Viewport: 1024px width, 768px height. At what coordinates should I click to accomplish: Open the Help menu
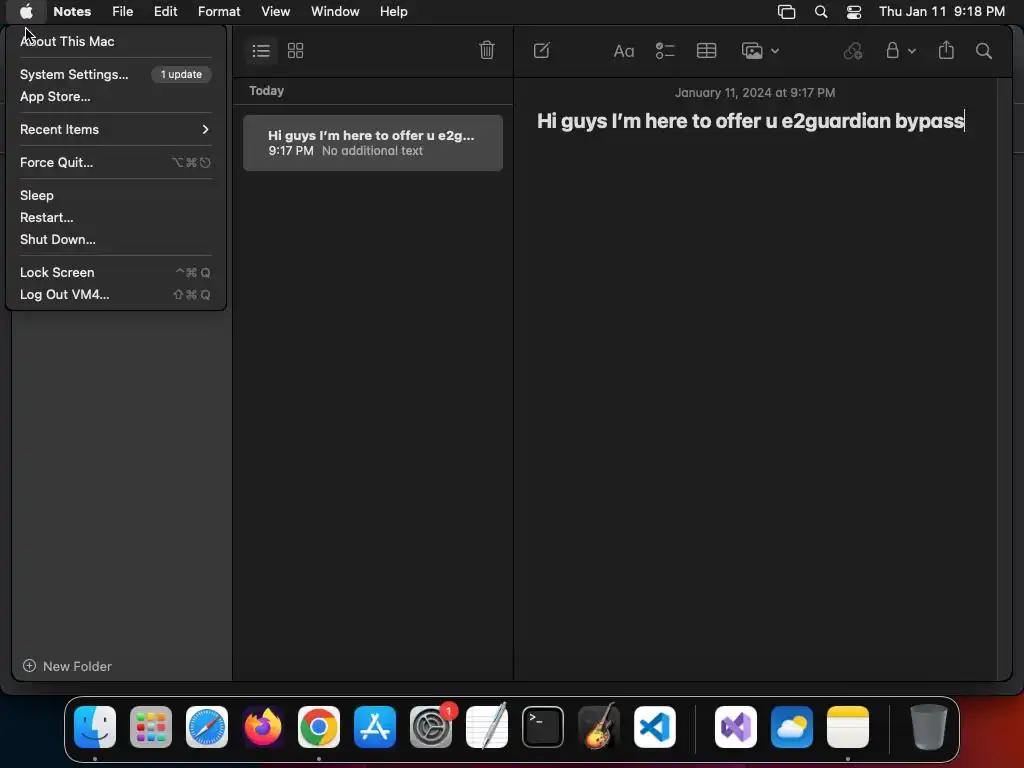394,12
